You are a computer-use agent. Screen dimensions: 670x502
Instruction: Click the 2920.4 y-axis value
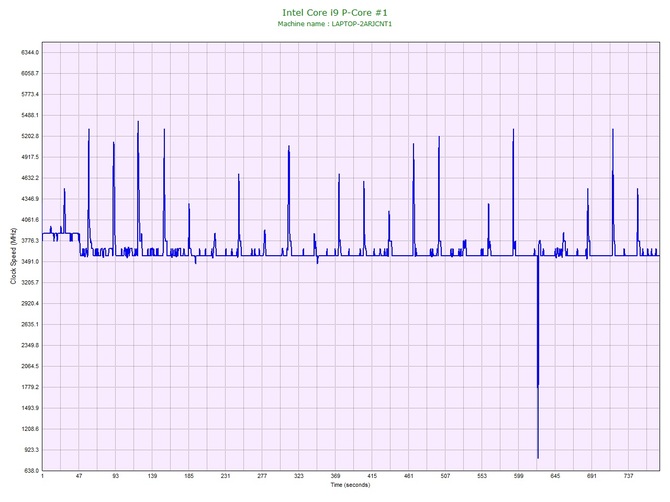[30, 304]
